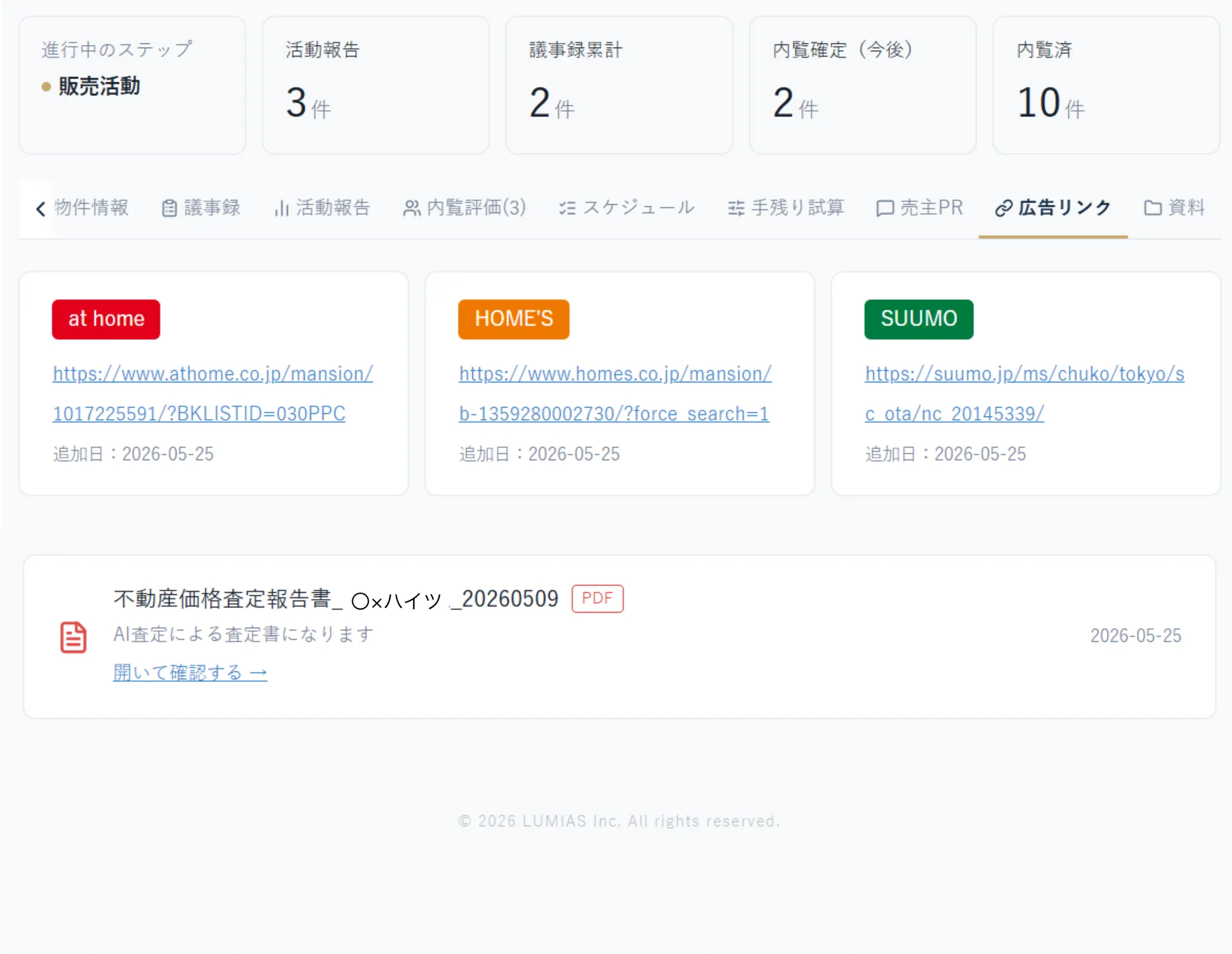Click the bar chart icon beside 活動報告
Image resolution: width=1232 pixels, height=954 pixels.
coord(282,209)
